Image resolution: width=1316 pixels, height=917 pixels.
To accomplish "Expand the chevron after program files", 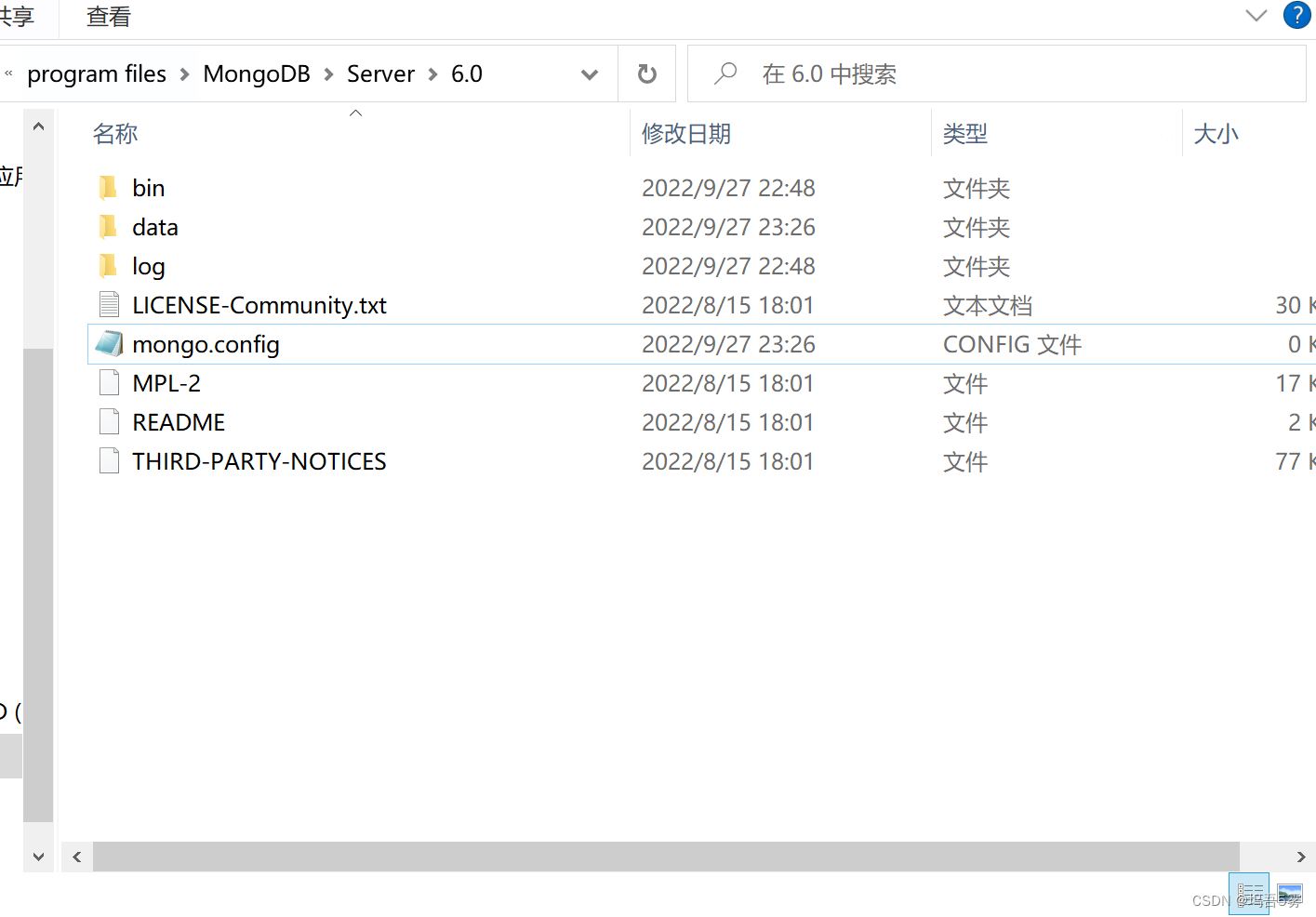I will [x=184, y=74].
